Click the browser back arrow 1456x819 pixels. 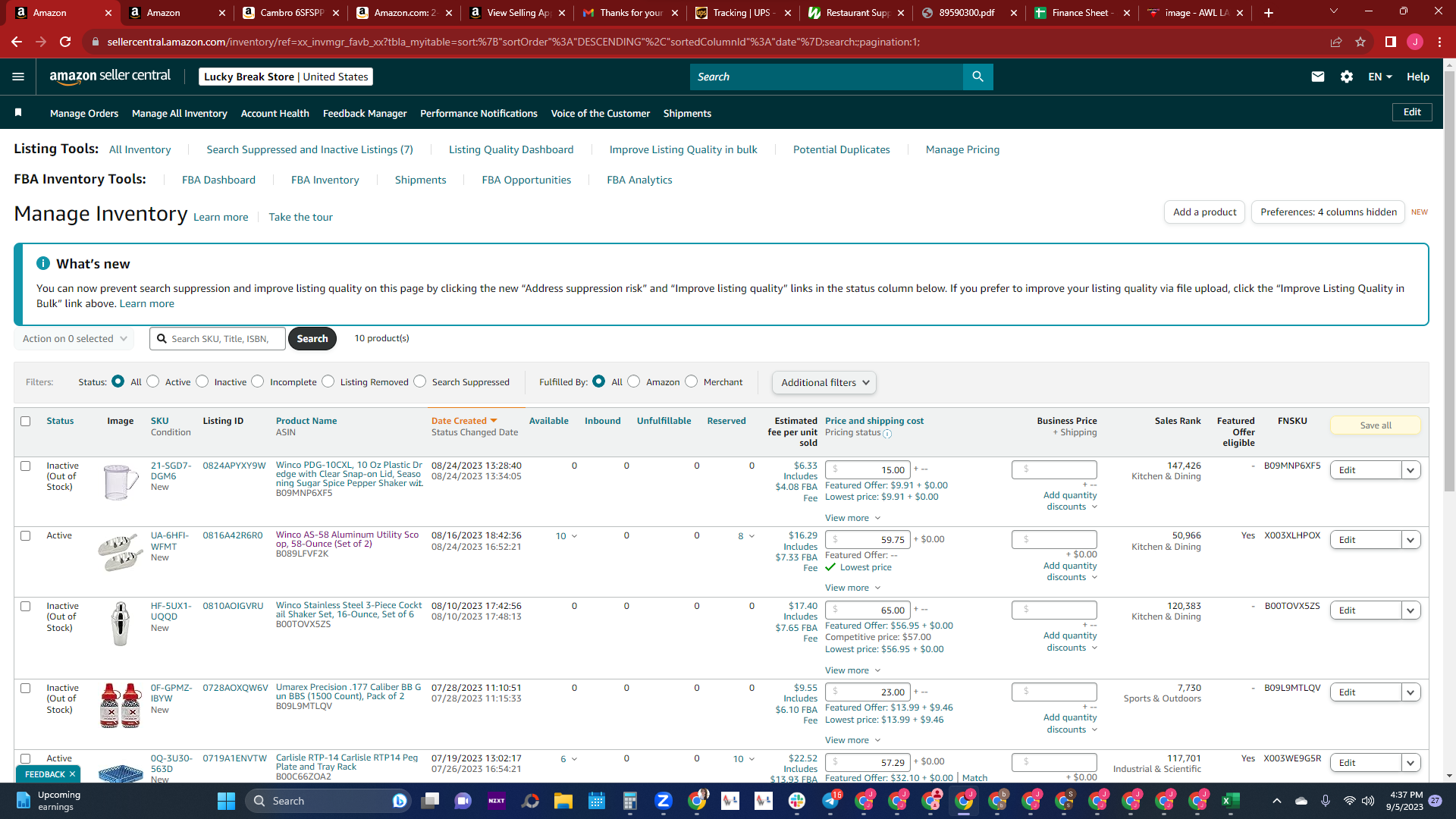pyautogui.click(x=17, y=42)
